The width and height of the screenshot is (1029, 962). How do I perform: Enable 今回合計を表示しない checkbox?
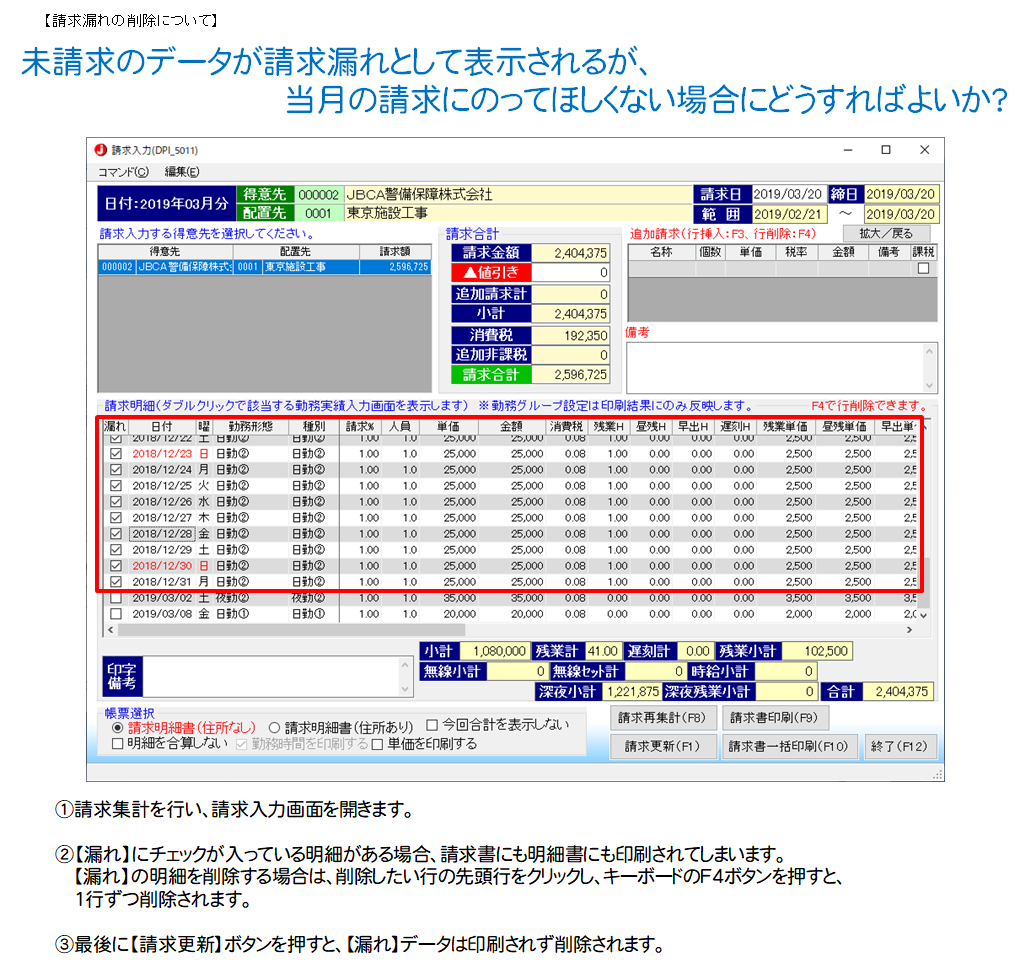433,725
